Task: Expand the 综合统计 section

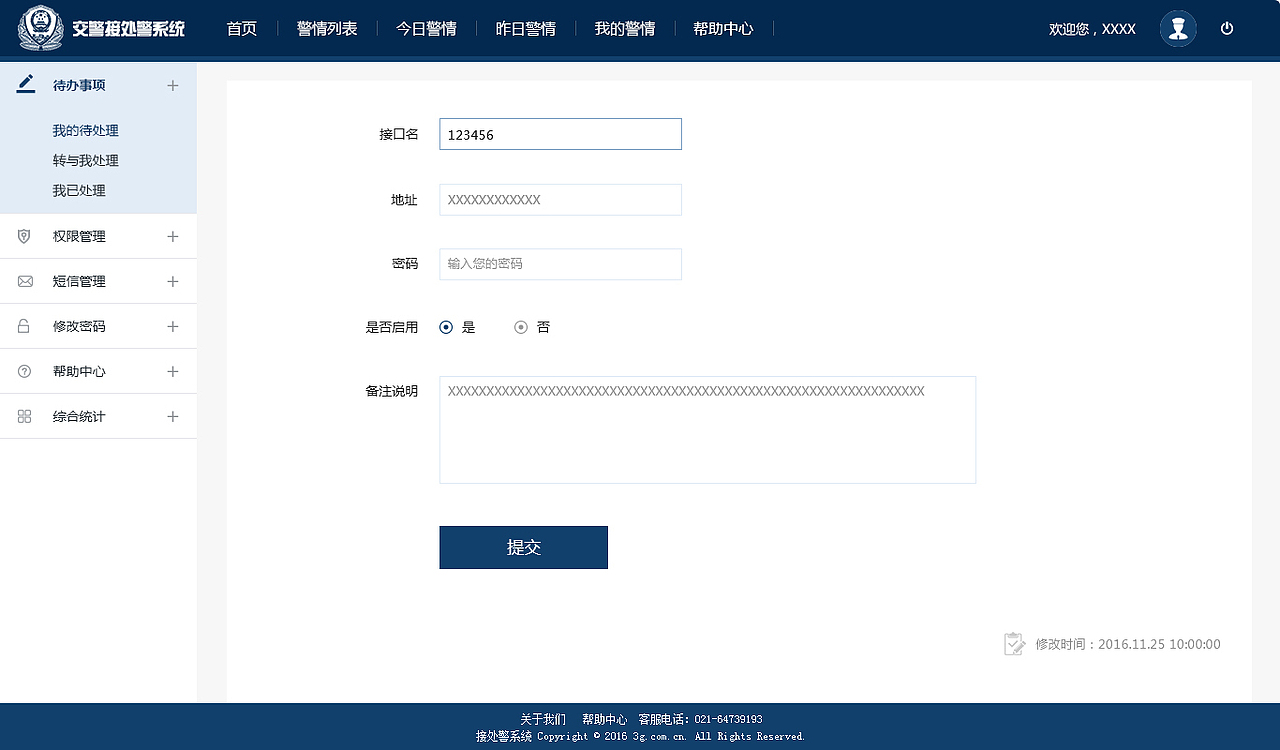Action: 172,416
